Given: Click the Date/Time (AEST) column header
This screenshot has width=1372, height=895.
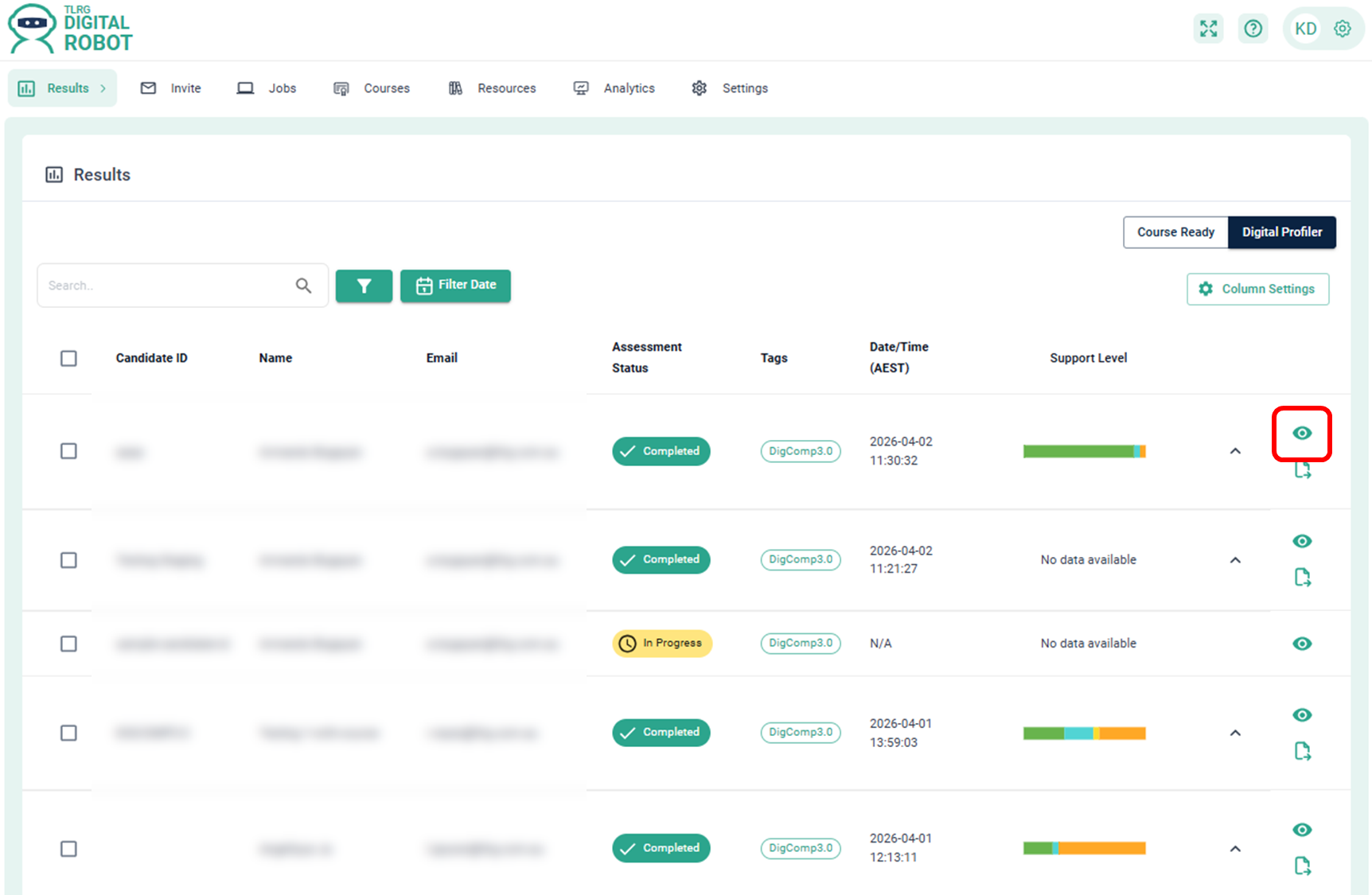Looking at the screenshot, I should coord(898,357).
